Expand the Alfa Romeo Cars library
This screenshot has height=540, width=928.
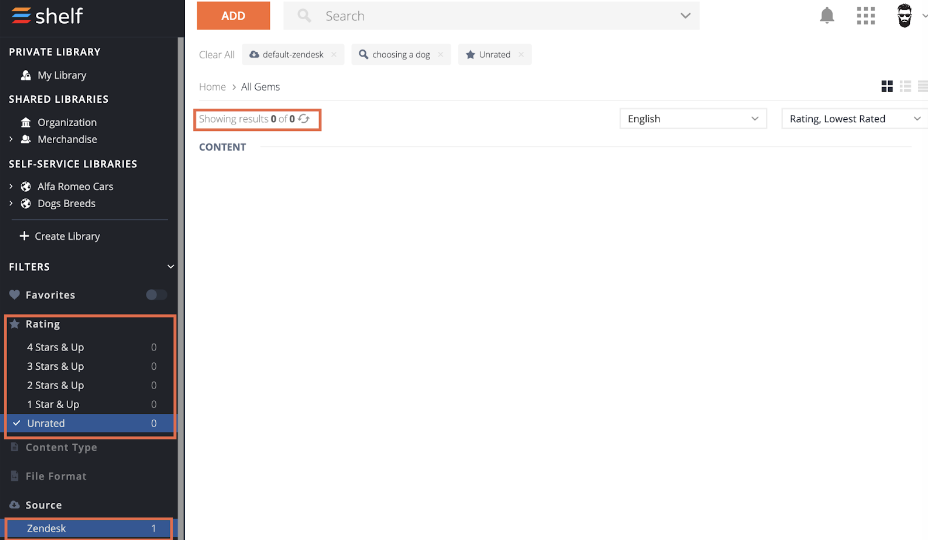(x=11, y=187)
